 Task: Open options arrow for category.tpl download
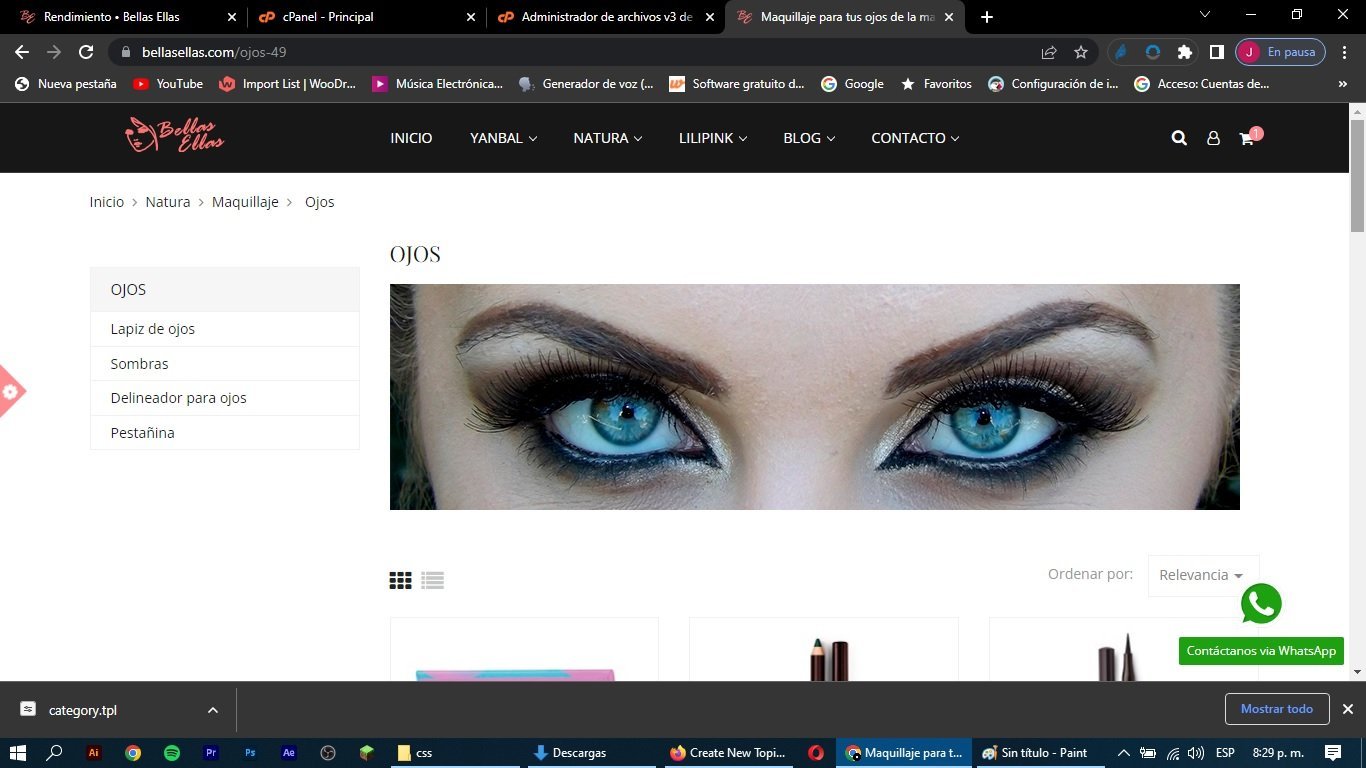tap(212, 710)
